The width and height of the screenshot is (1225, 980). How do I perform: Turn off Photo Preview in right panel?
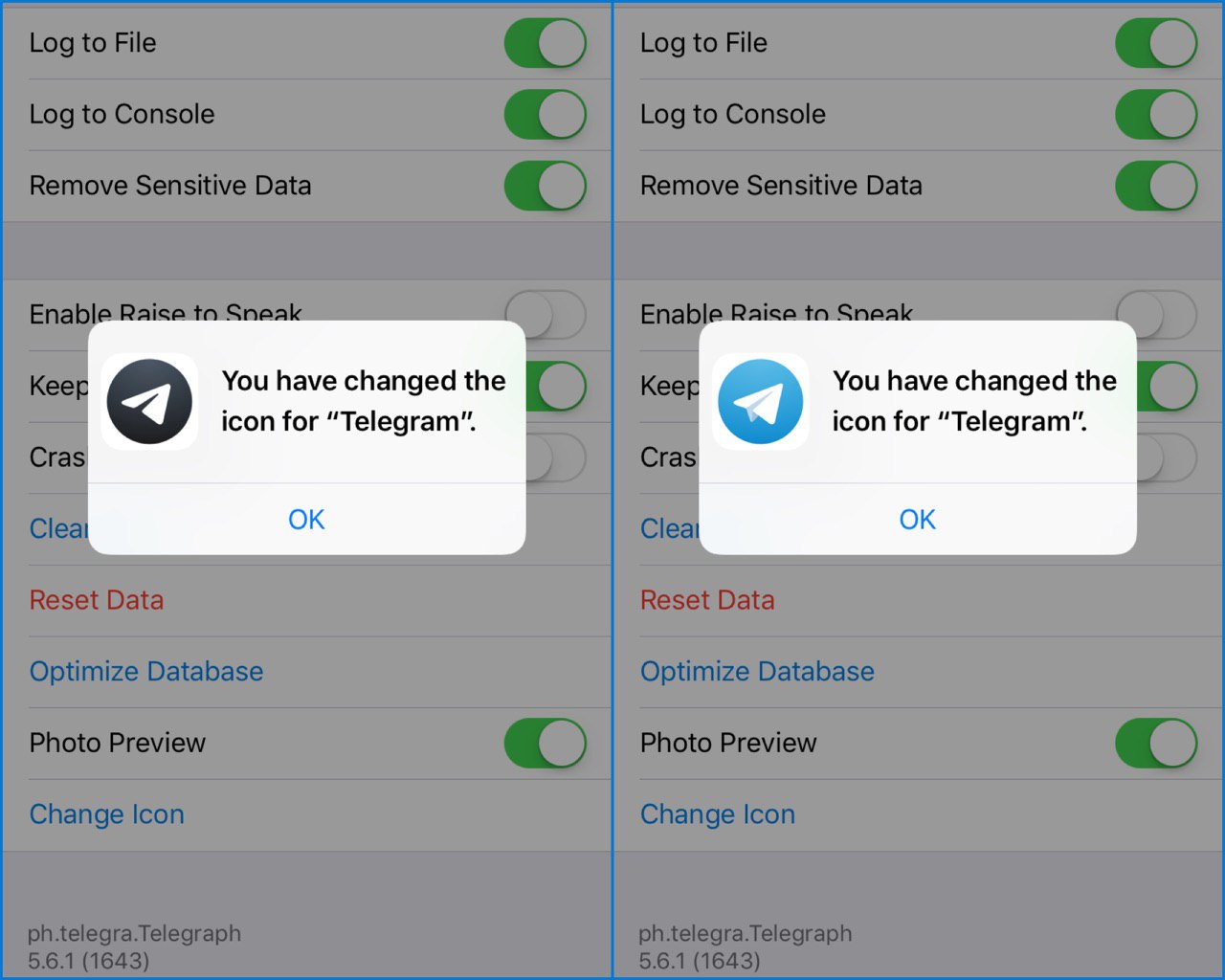pos(1156,744)
